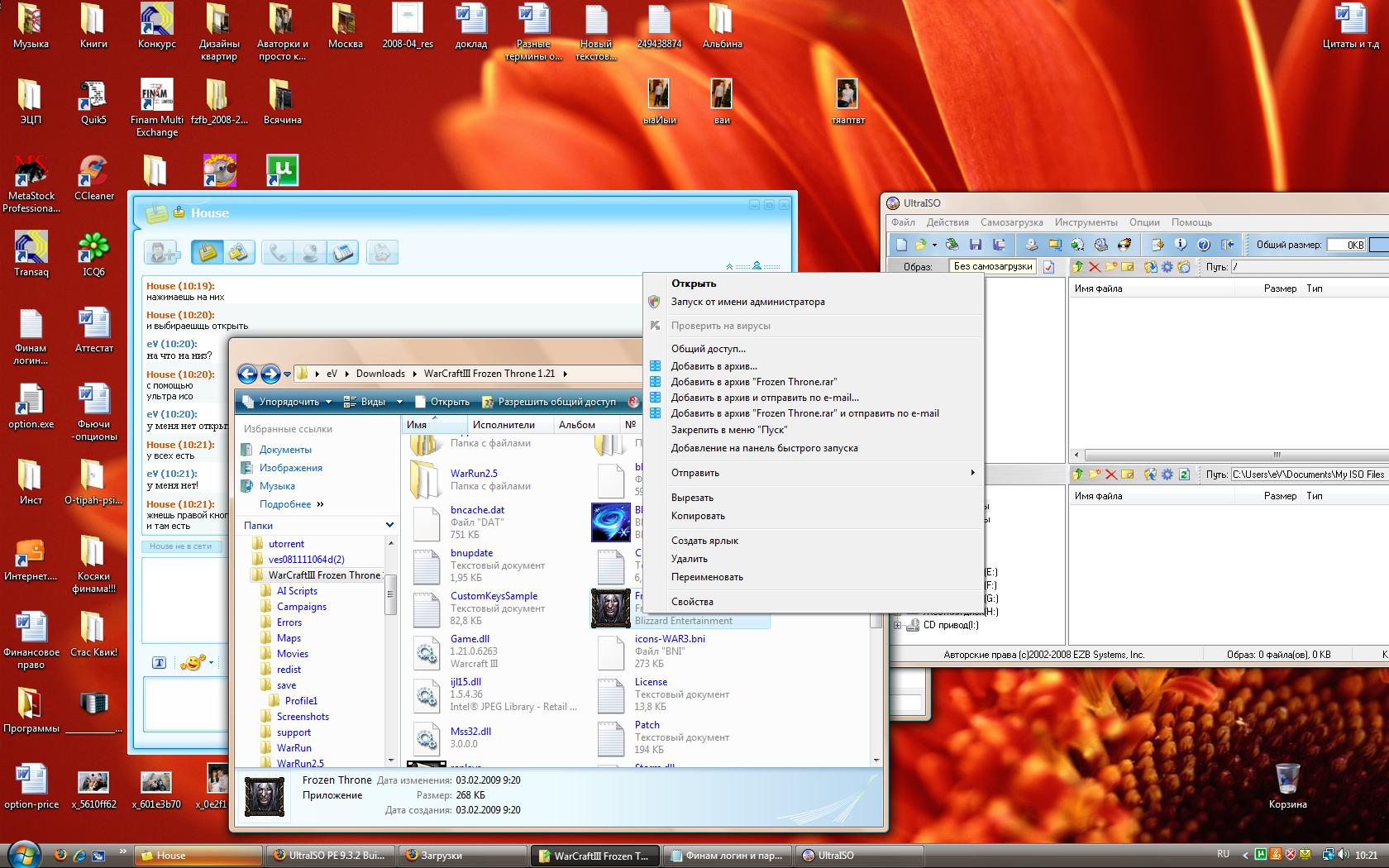This screenshot has height=868, width=1389.
Task: Select Копировать in the context menu
Action: (814, 516)
